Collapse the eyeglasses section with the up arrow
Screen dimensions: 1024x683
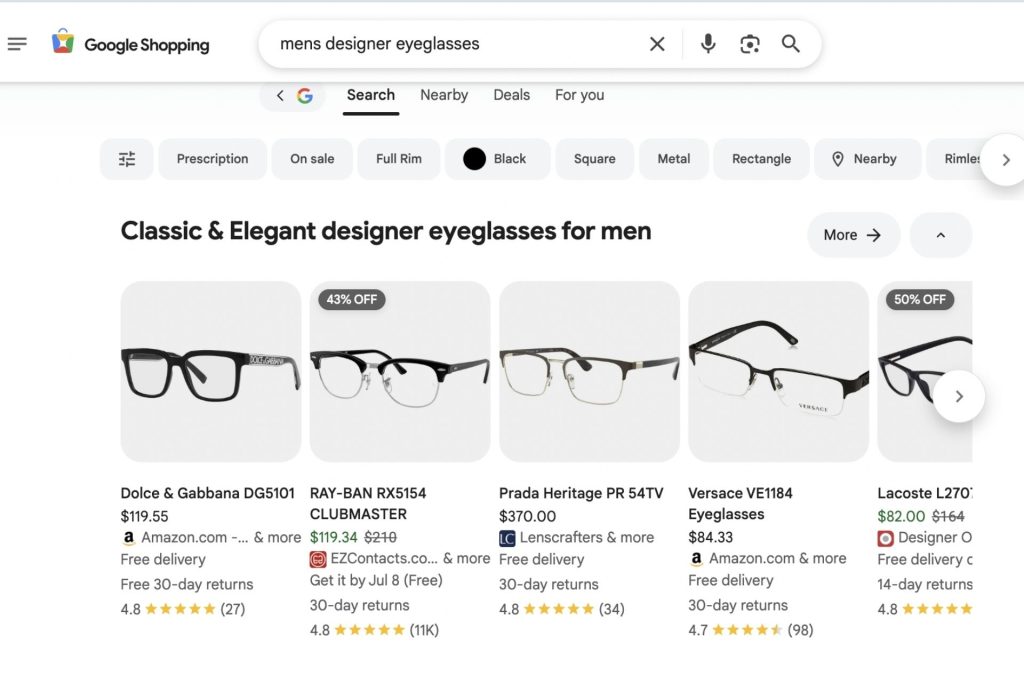[940, 234]
